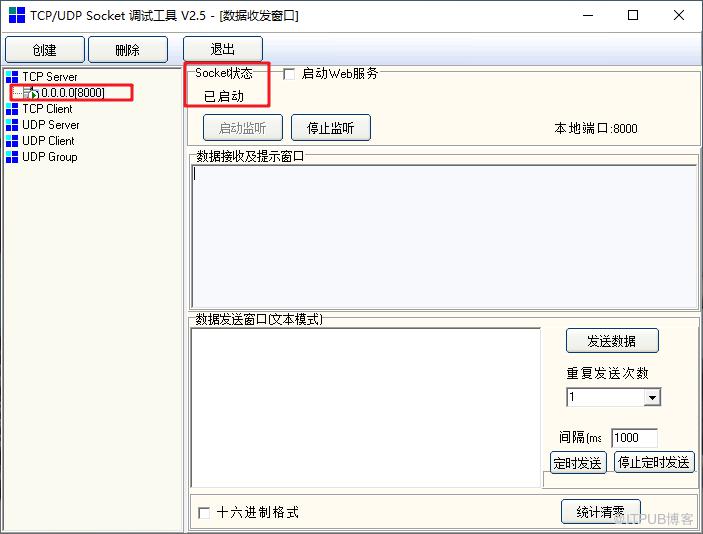Click the 退出 button
The height and width of the screenshot is (534, 703).
coord(223,49)
